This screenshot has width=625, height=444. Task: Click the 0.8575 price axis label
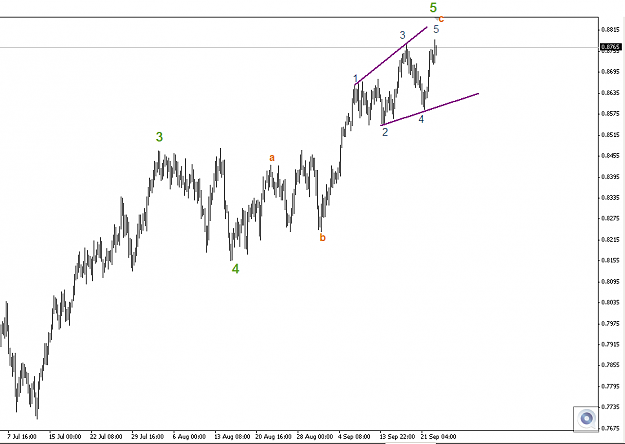610,114
